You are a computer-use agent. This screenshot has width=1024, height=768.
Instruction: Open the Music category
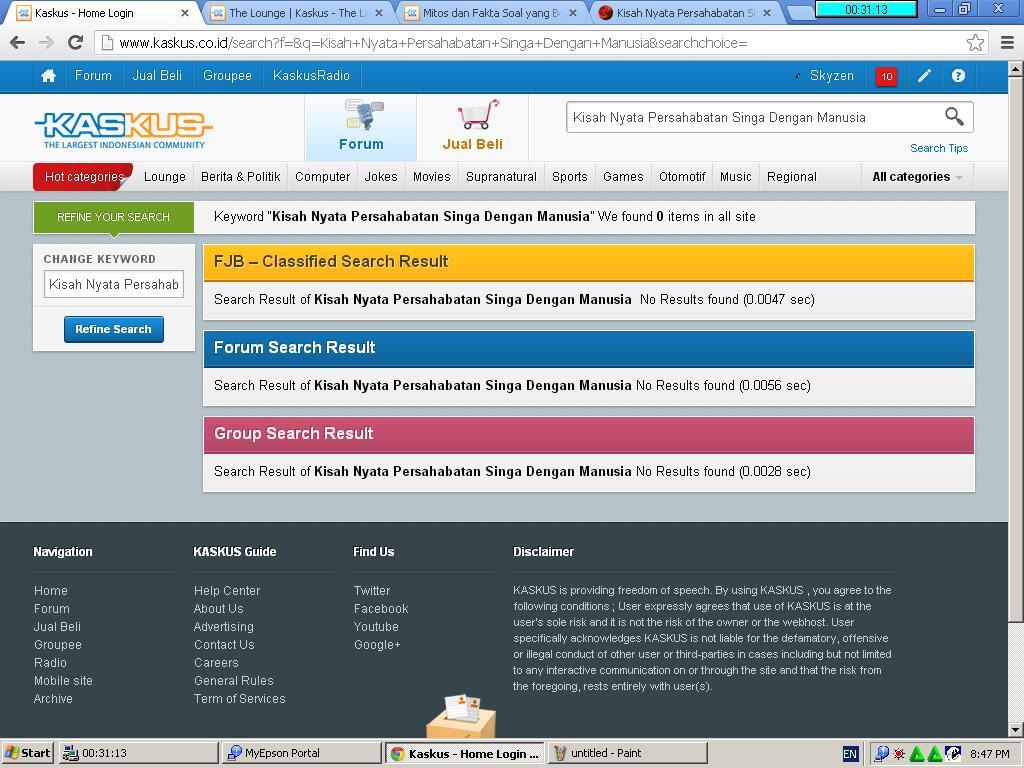pos(735,177)
